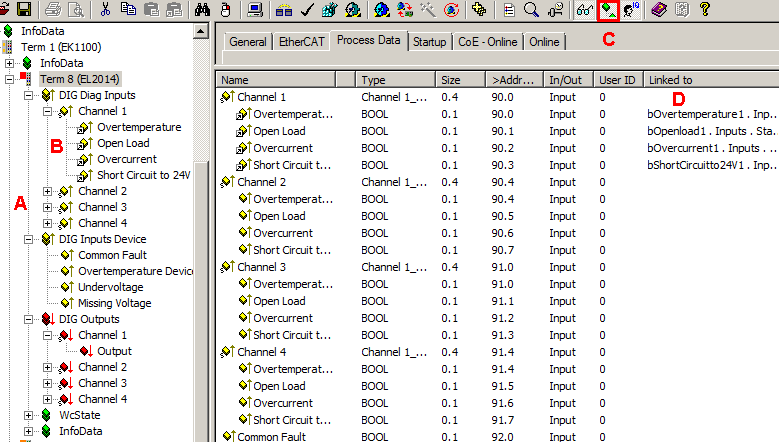Sort by the In/Out column header
This screenshot has width=779, height=442.
[x=569, y=79]
